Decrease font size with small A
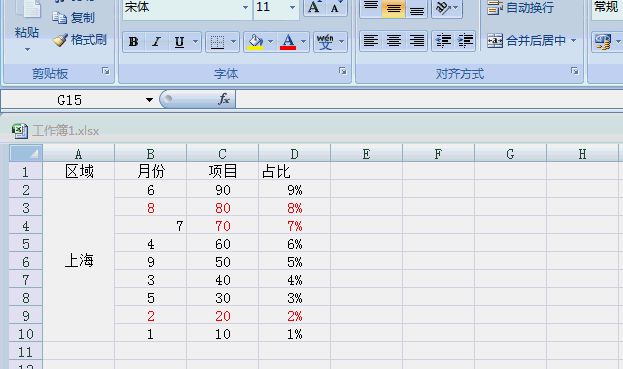The width and height of the screenshot is (623, 369). [x=336, y=7]
